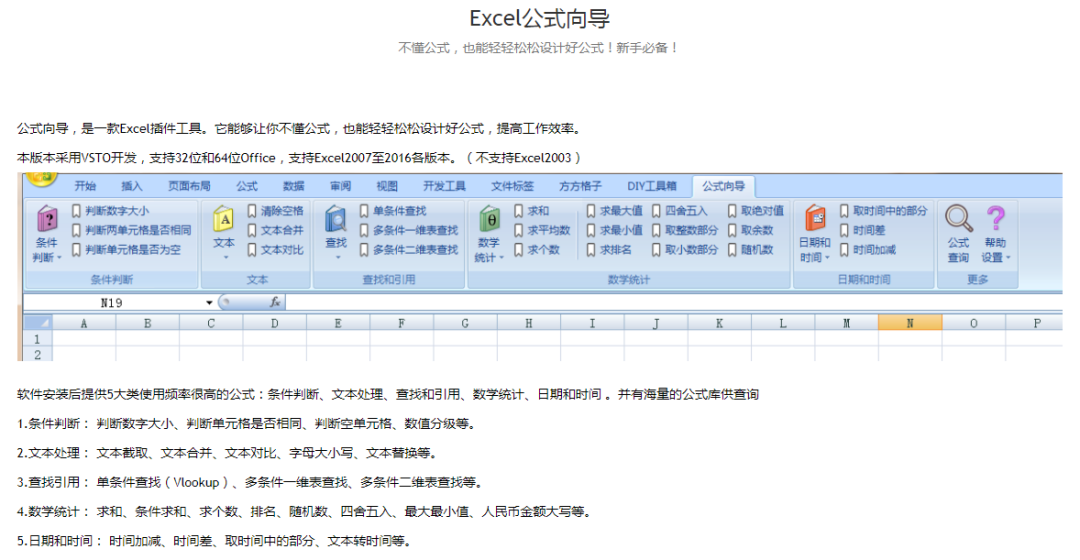The image size is (1080, 560).
Task: Open 多条件二维表查找 command
Action: 409,249
